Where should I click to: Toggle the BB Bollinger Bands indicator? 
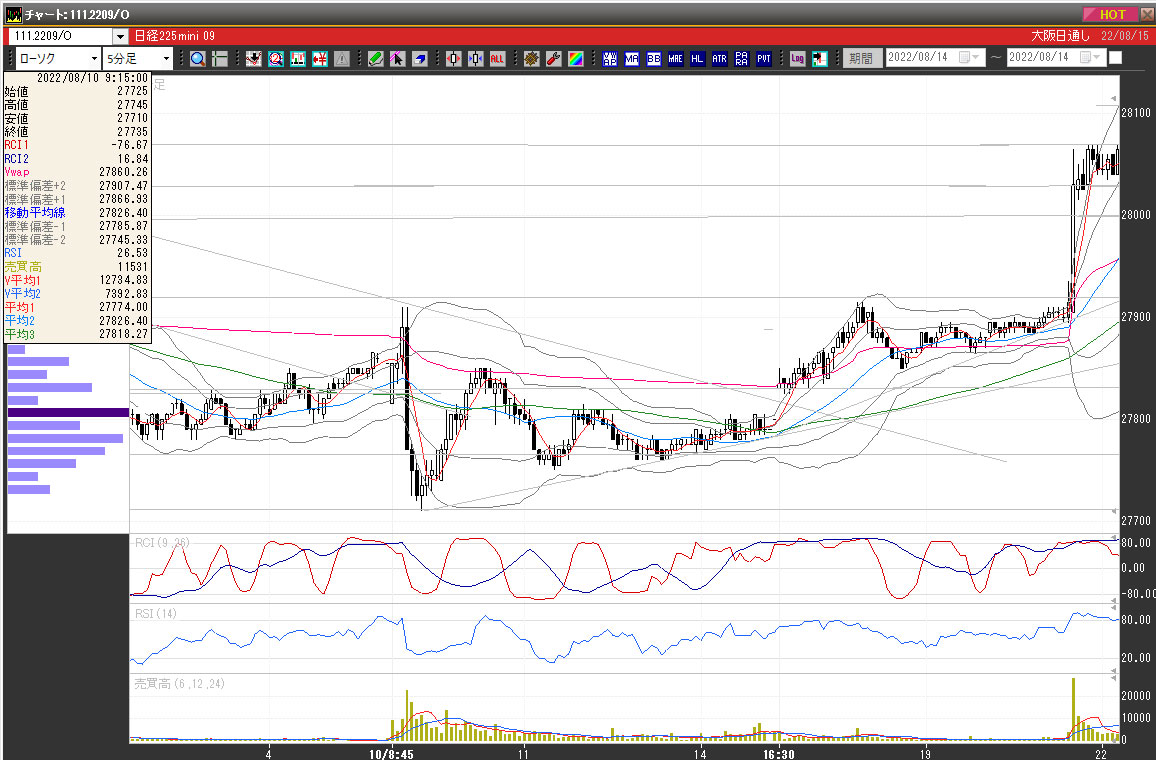pos(654,59)
